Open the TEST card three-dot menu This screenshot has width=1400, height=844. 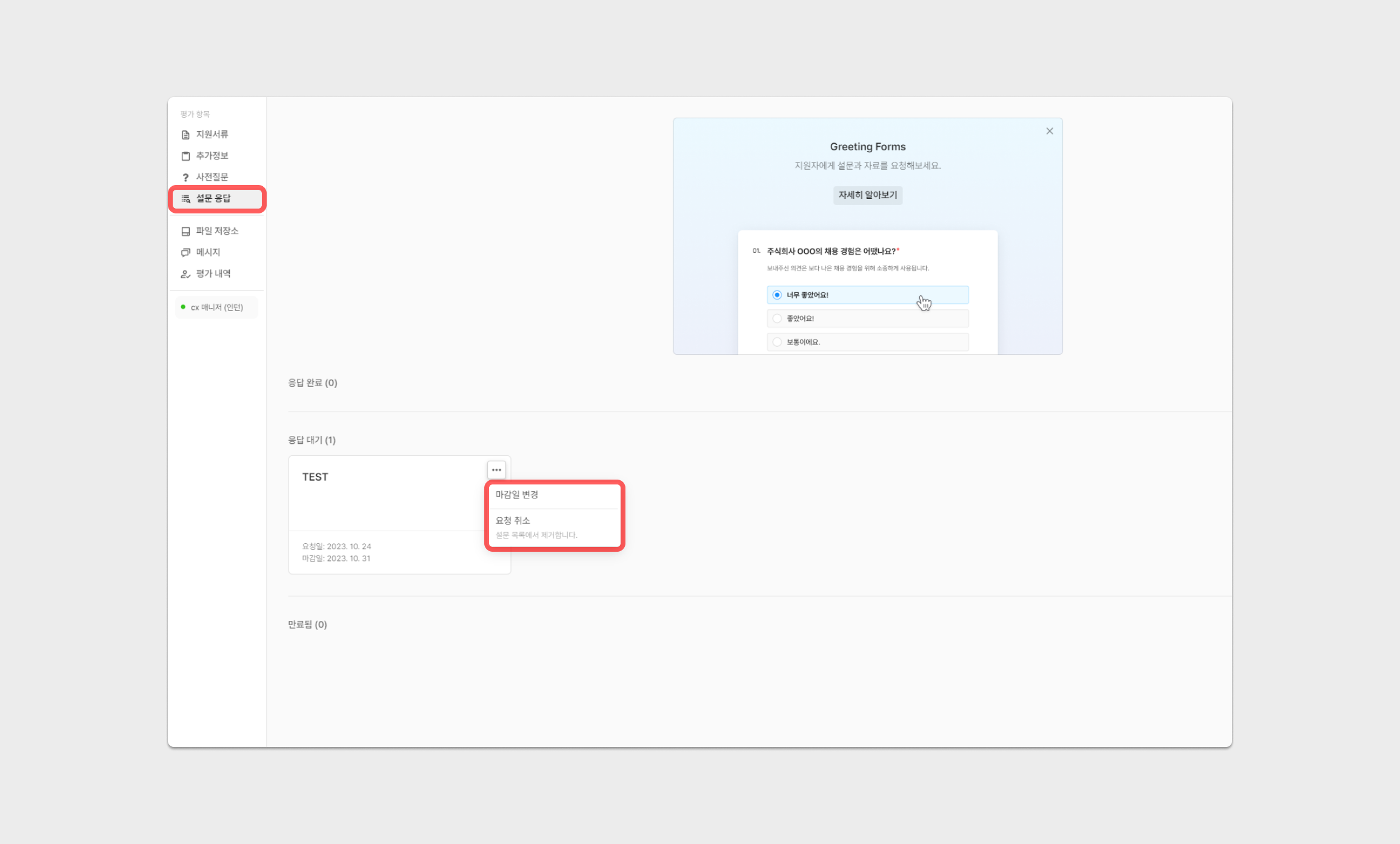pos(496,470)
